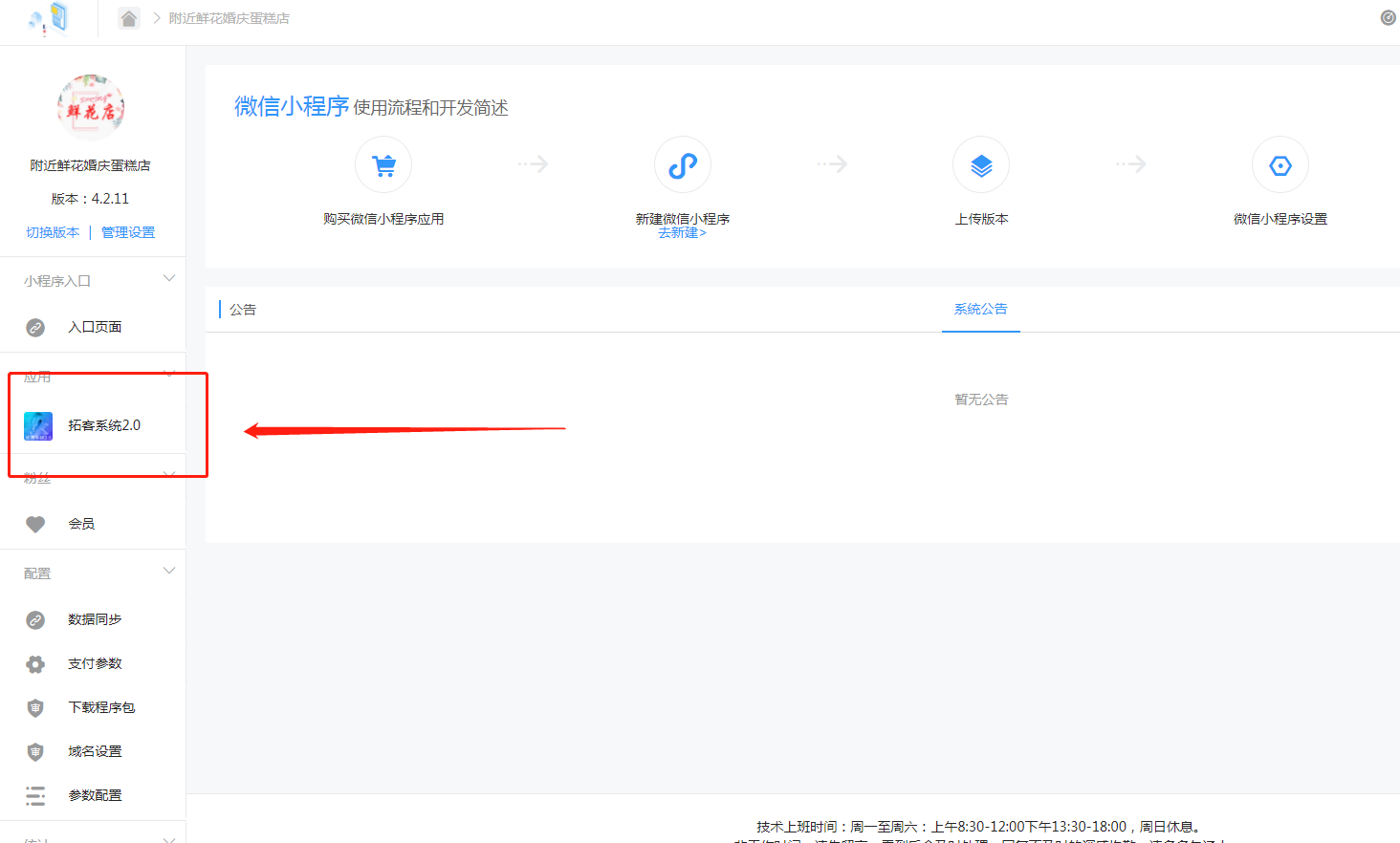Screen dimensions: 1400x843
Task: Click the 公告 panel title
Action: coord(243,310)
